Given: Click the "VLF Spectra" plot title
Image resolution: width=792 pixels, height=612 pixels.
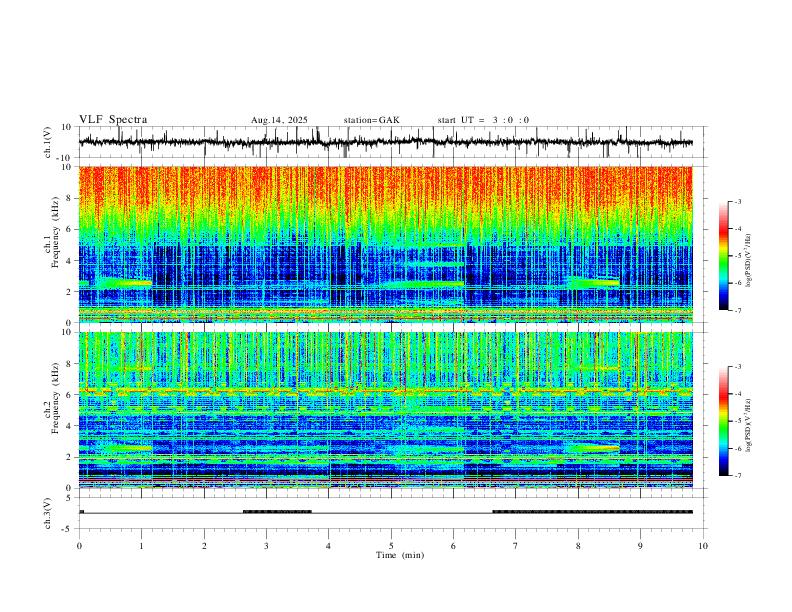Looking at the screenshot, I should pos(113,120).
